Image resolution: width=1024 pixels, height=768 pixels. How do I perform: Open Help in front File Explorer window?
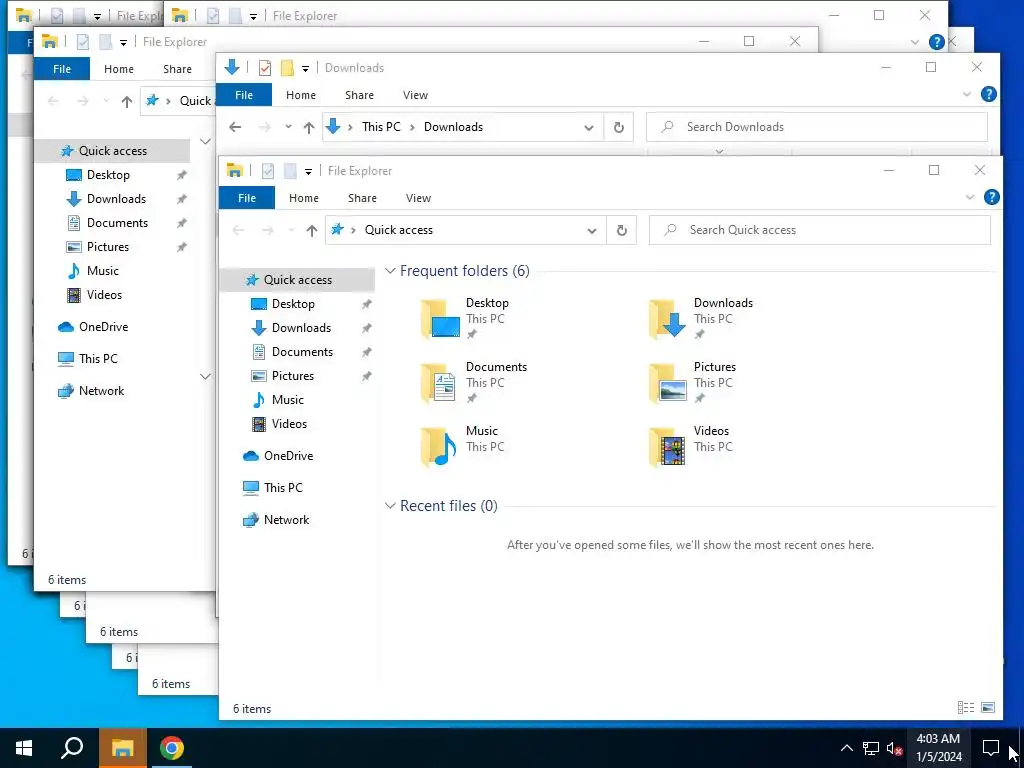[x=991, y=197]
